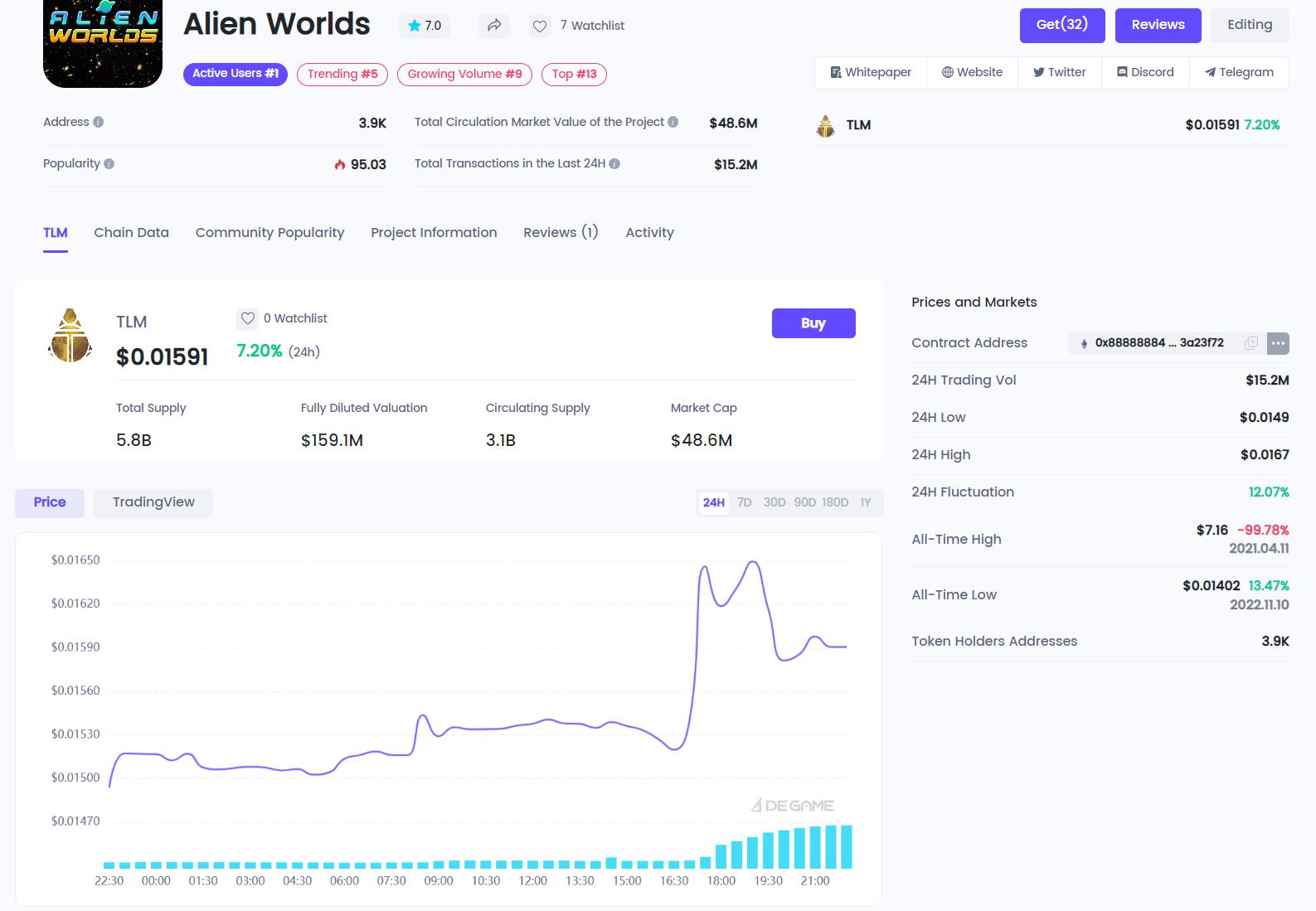Click info icon for Total Transactions 24H
The image size is (1316, 911).
pos(614,164)
